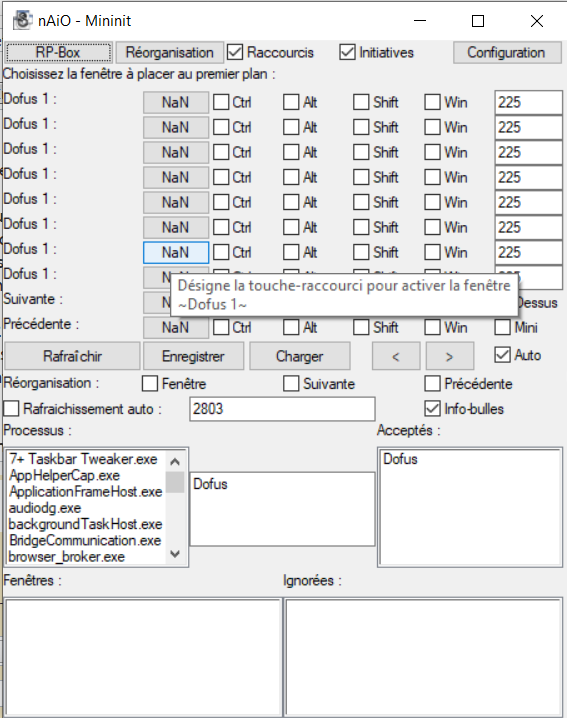Screen dimensions: 567x718
Task: Click the Enregistrer button
Action: tap(193, 356)
